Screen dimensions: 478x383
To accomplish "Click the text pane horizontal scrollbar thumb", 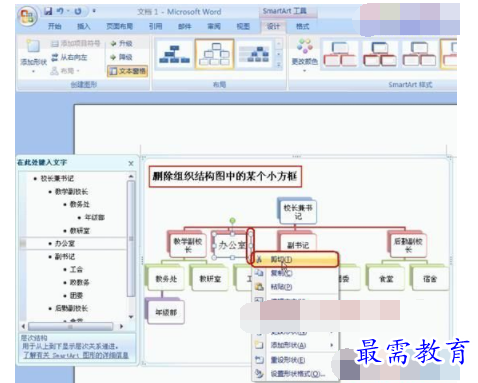I will (x=70, y=327).
